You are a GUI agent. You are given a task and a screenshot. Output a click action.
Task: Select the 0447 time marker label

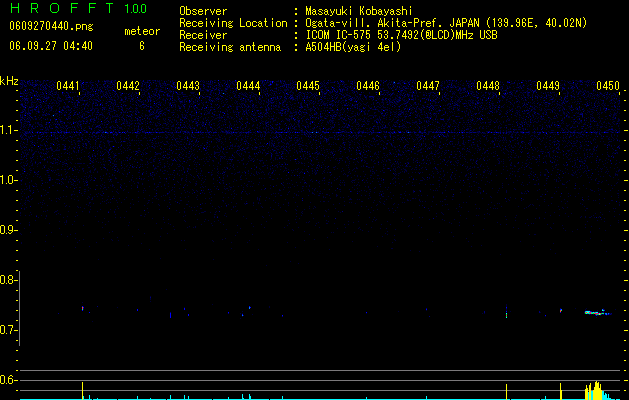(428, 86)
